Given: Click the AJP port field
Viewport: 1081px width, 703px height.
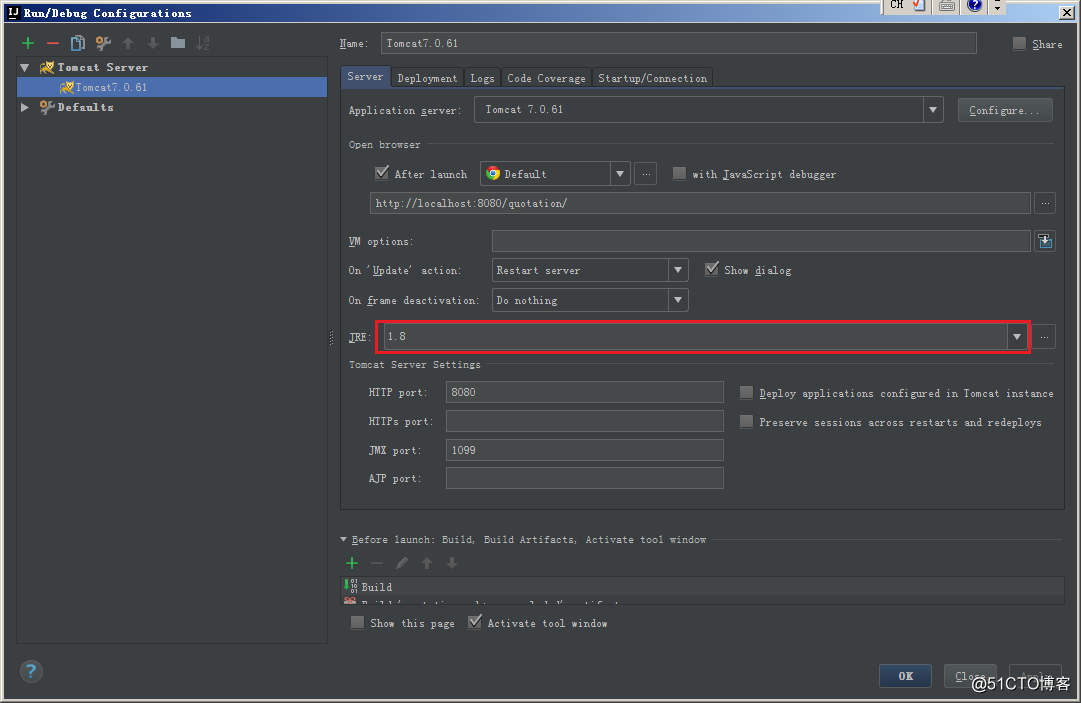Looking at the screenshot, I should (x=585, y=478).
